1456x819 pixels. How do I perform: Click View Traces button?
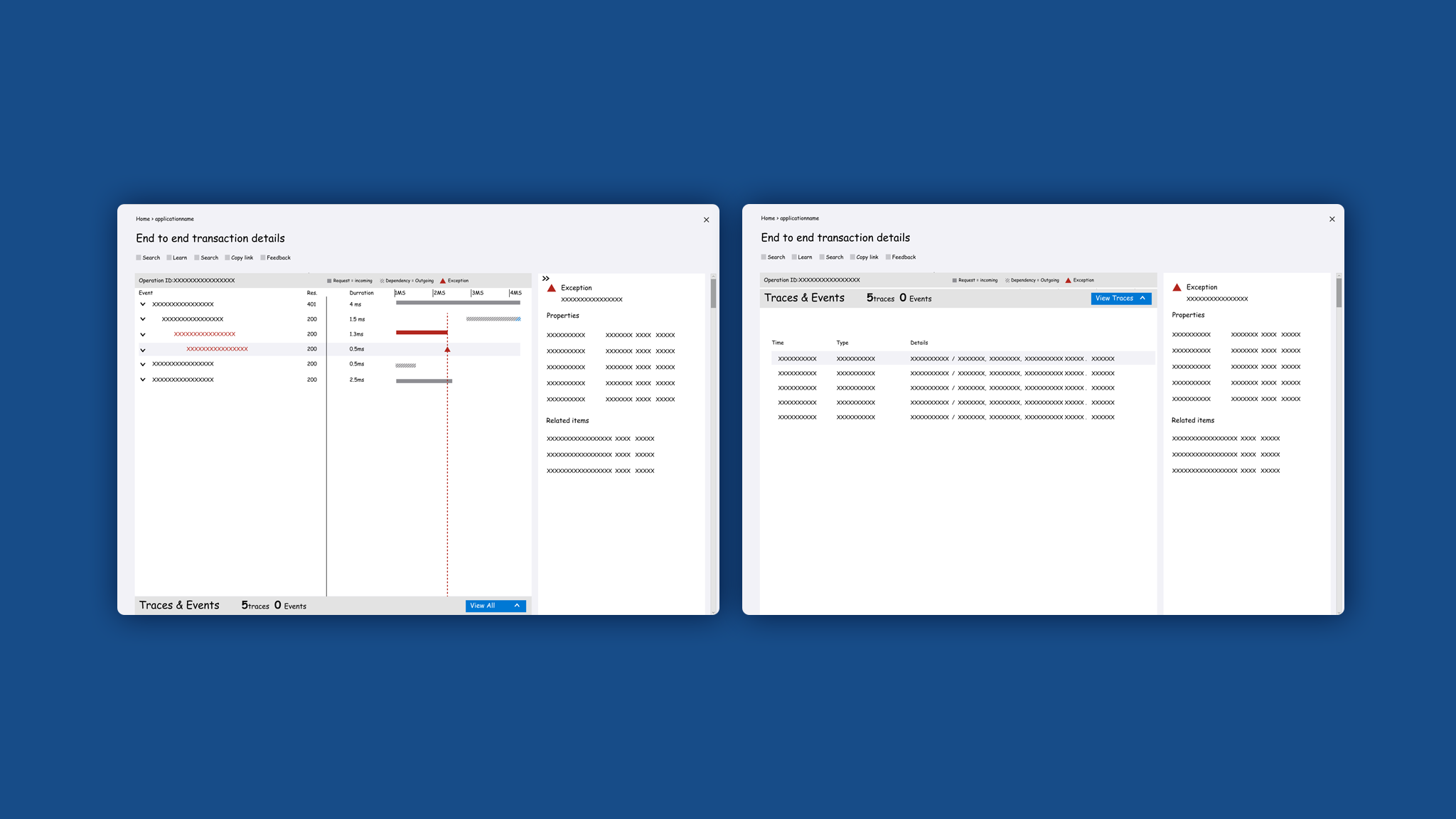pos(1120,299)
